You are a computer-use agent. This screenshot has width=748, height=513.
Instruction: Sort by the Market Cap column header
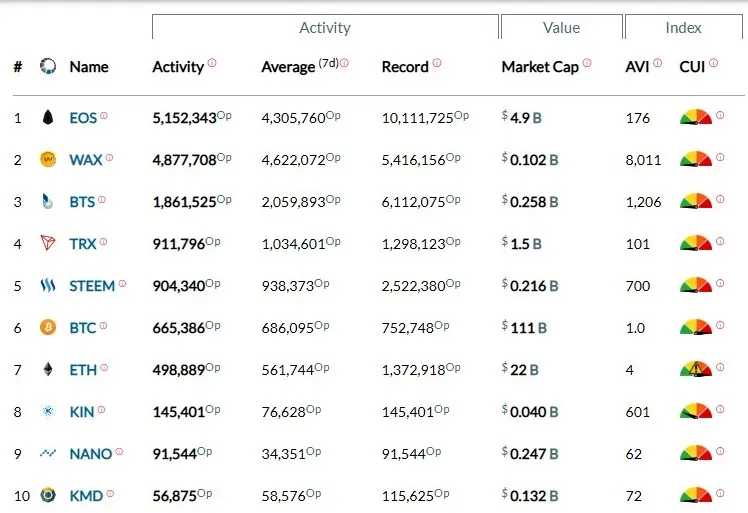point(540,67)
